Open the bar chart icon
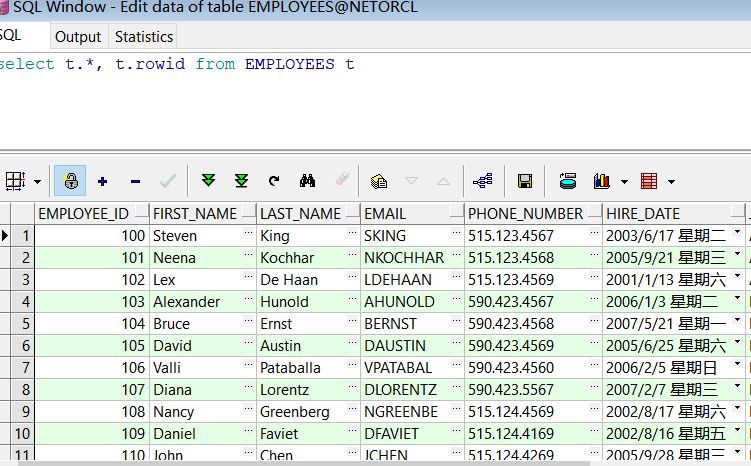The width and height of the screenshot is (751, 466). pyautogui.click(x=602, y=181)
